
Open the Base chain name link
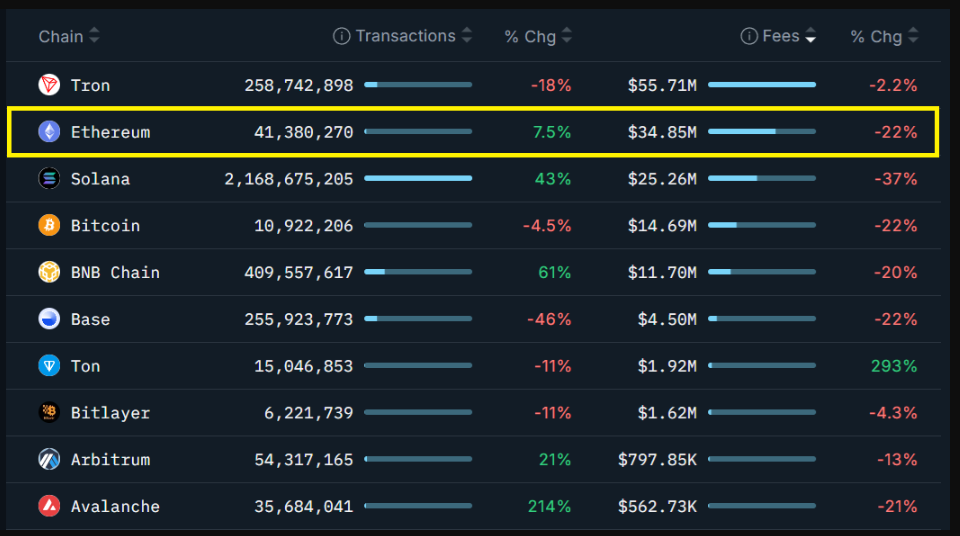(x=90, y=320)
